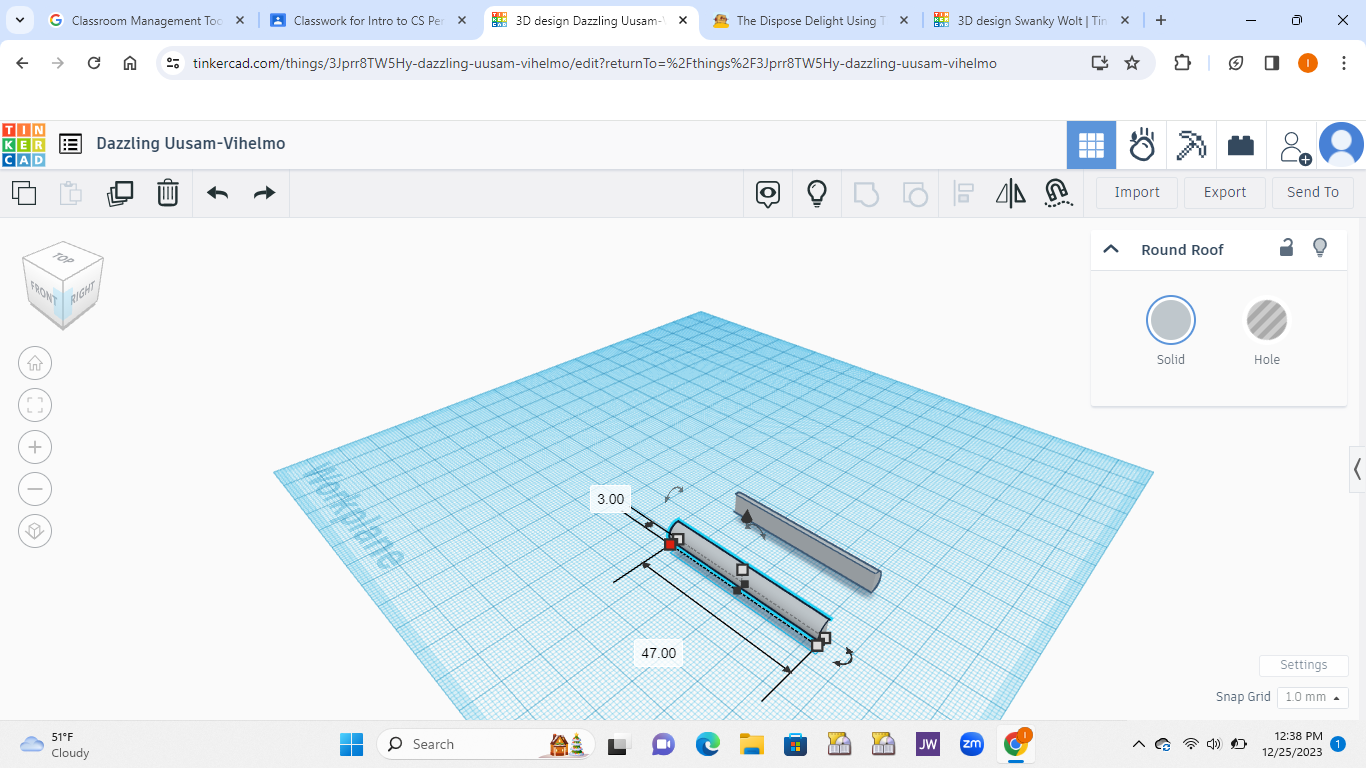Toggle Show all lightbulb in toolbar
1366x768 pixels.
[817, 193]
